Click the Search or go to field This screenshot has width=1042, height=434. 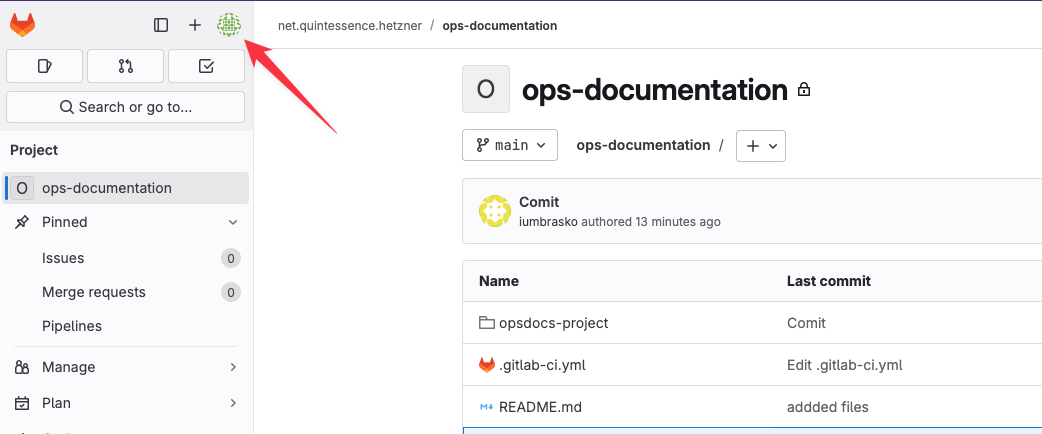pos(125,107)
